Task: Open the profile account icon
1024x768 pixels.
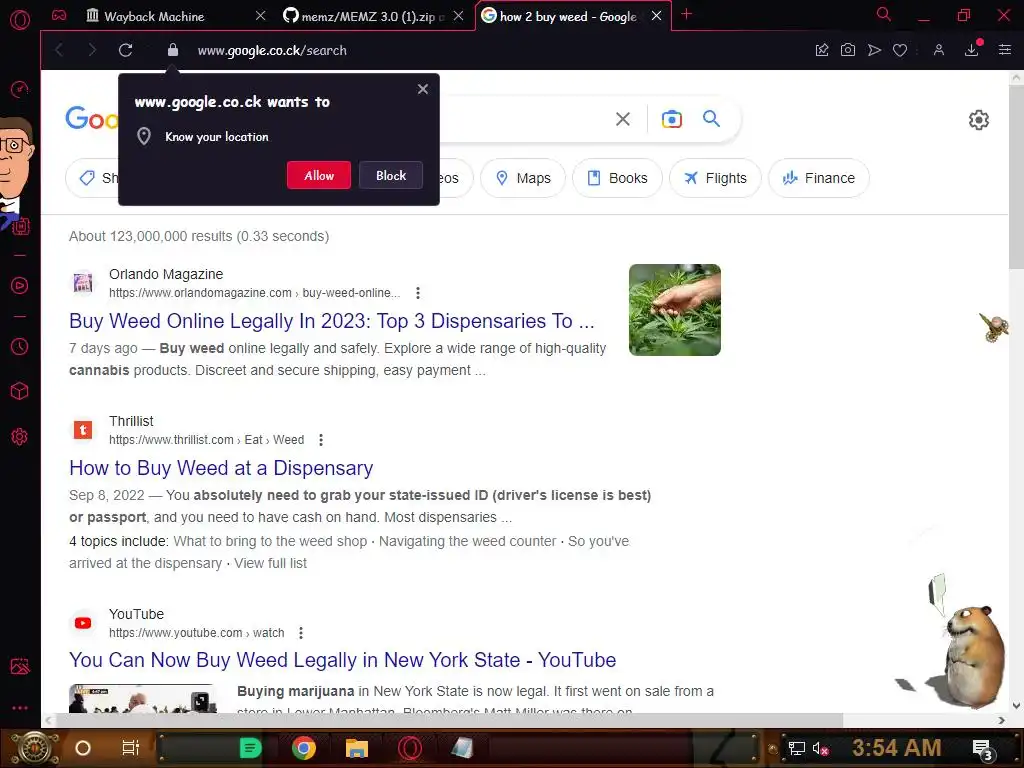Action: [939, 50]
